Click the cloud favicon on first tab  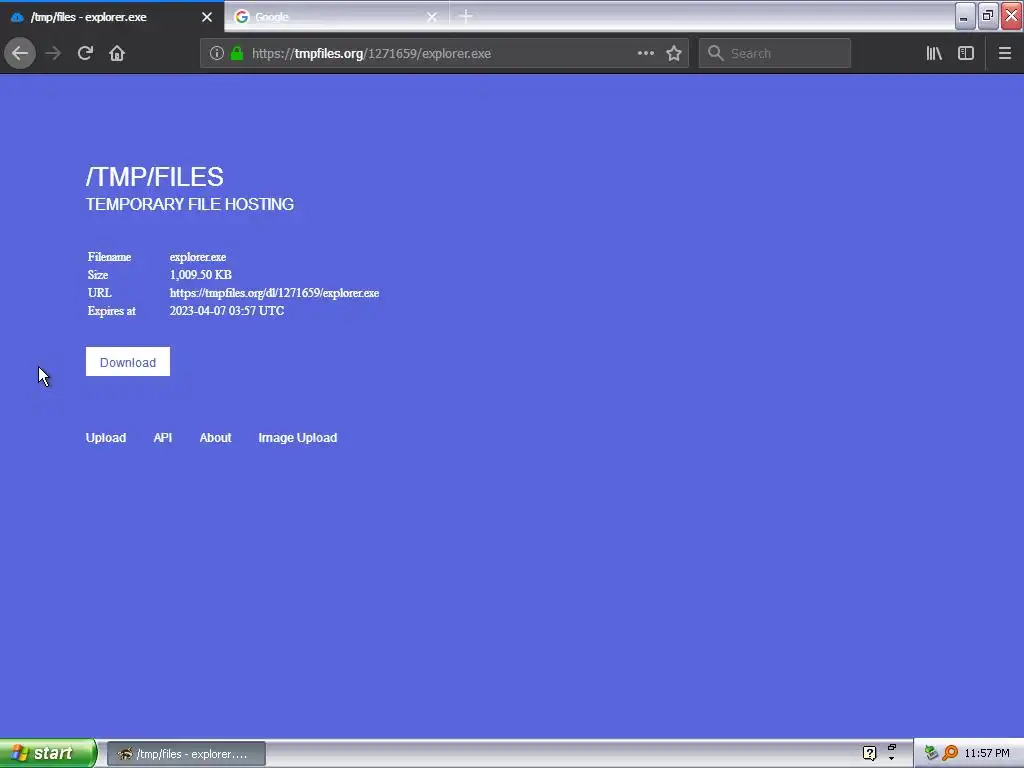[x=18, y=17]
